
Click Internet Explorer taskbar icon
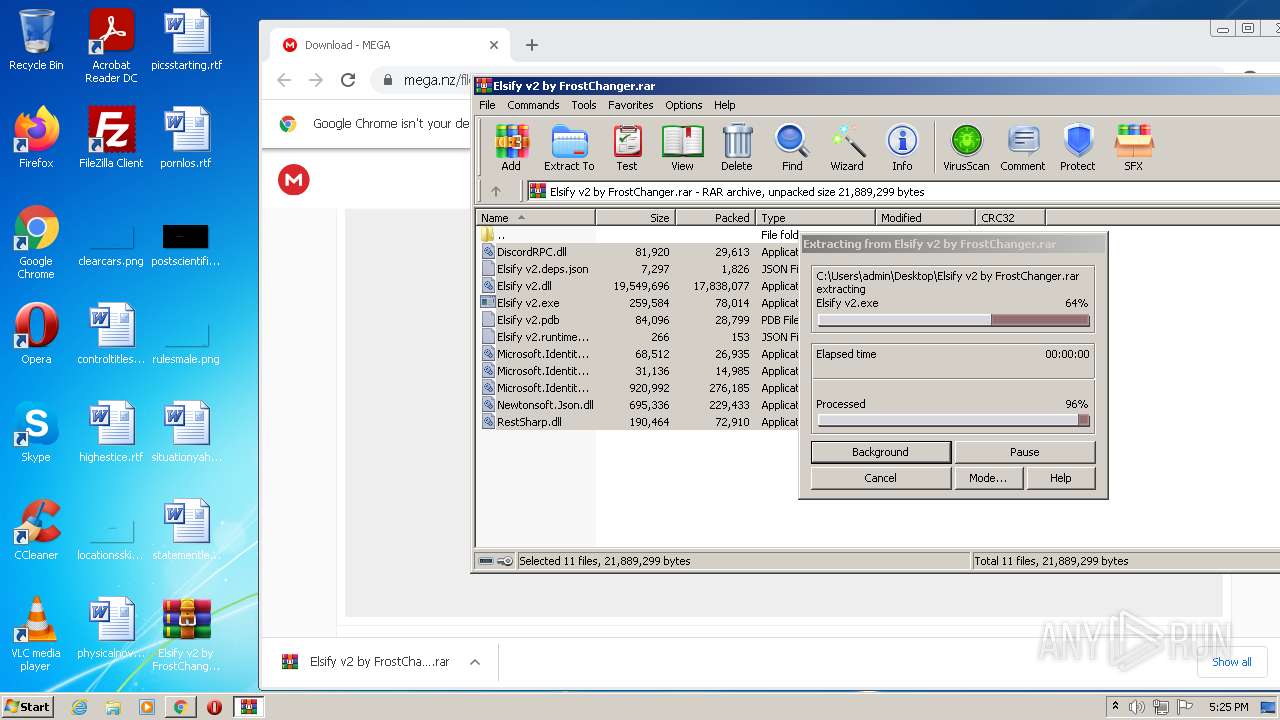80,707
